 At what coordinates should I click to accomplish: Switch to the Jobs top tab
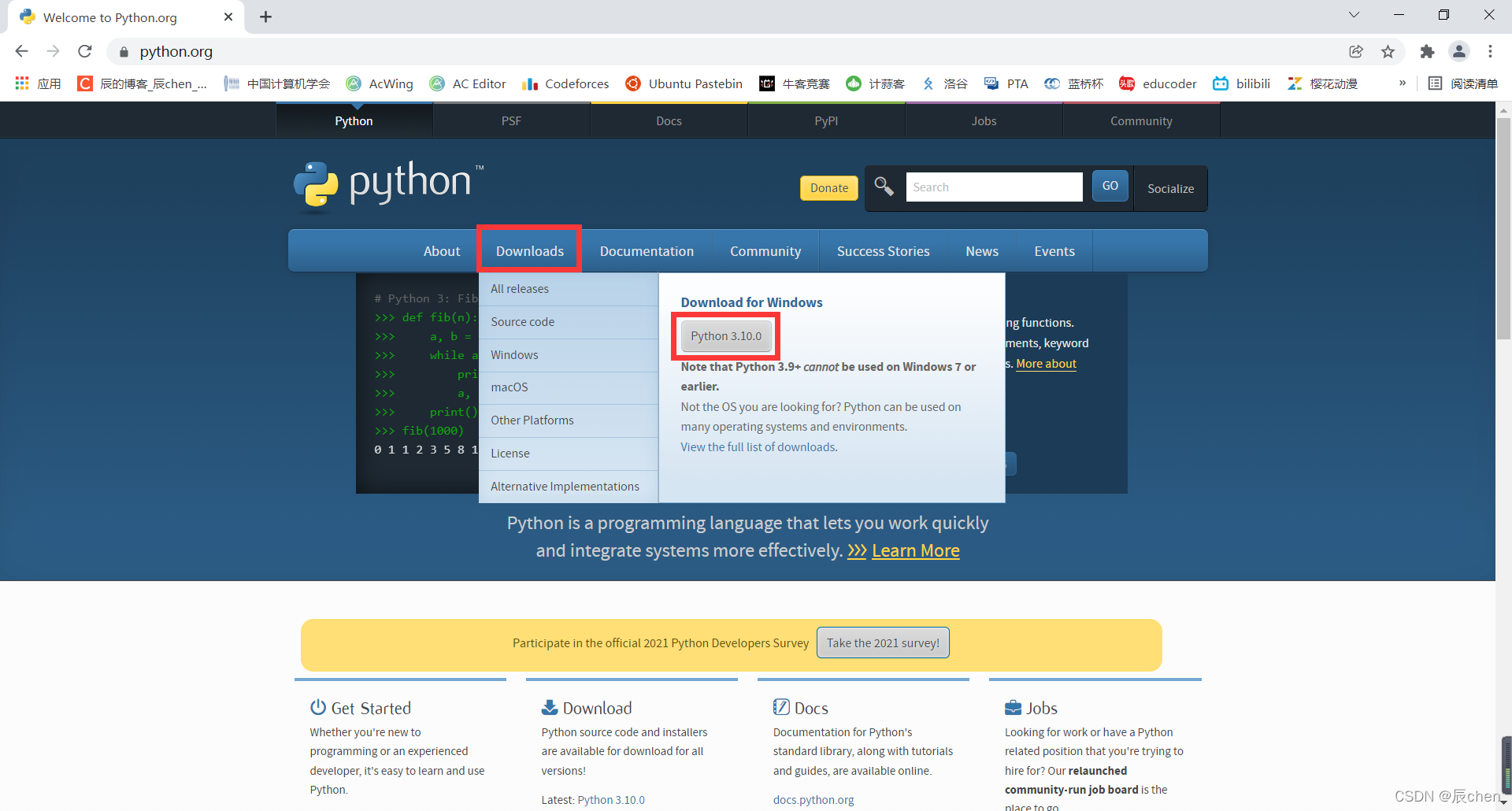coord(984,120)
